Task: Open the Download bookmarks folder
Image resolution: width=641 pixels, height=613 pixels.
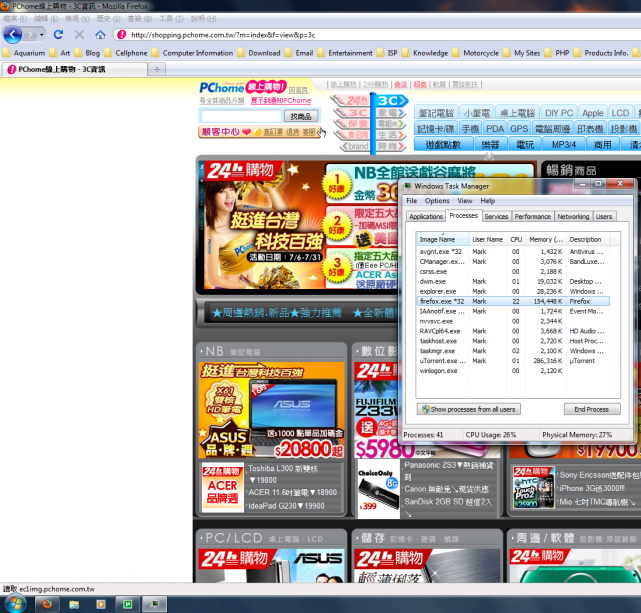Action: (x=259, y=53)
